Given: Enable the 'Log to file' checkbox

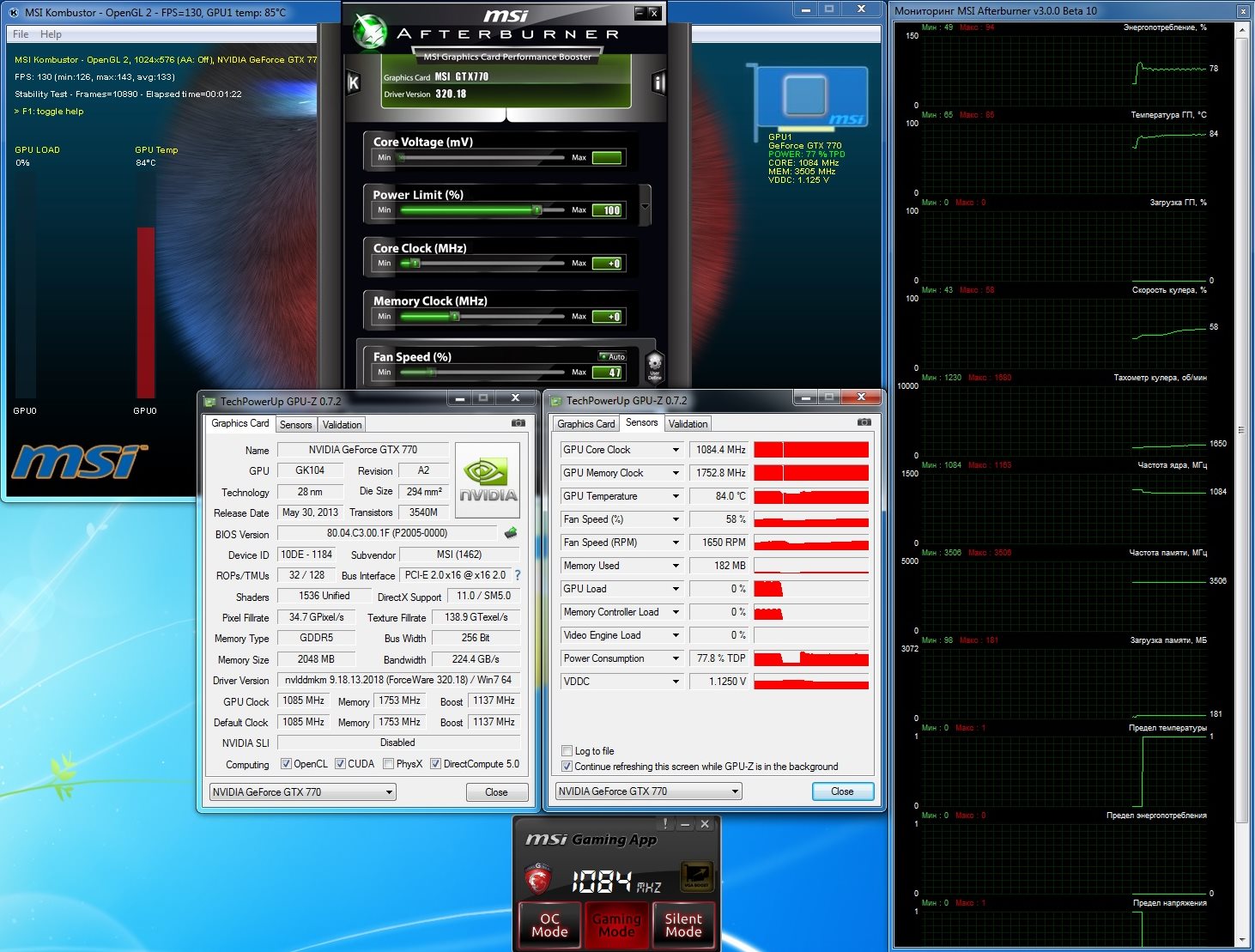Looking at the screenshot, I should pyautogui.click(x=567, y=751).
